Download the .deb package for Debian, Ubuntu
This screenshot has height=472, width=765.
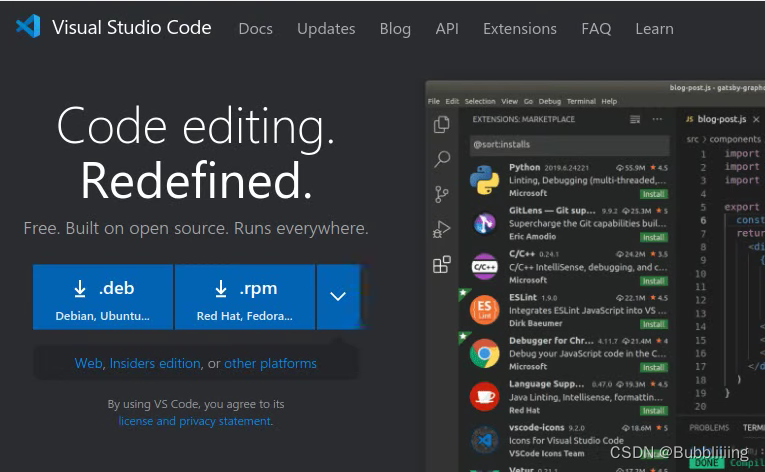click(x=103, y=297)
